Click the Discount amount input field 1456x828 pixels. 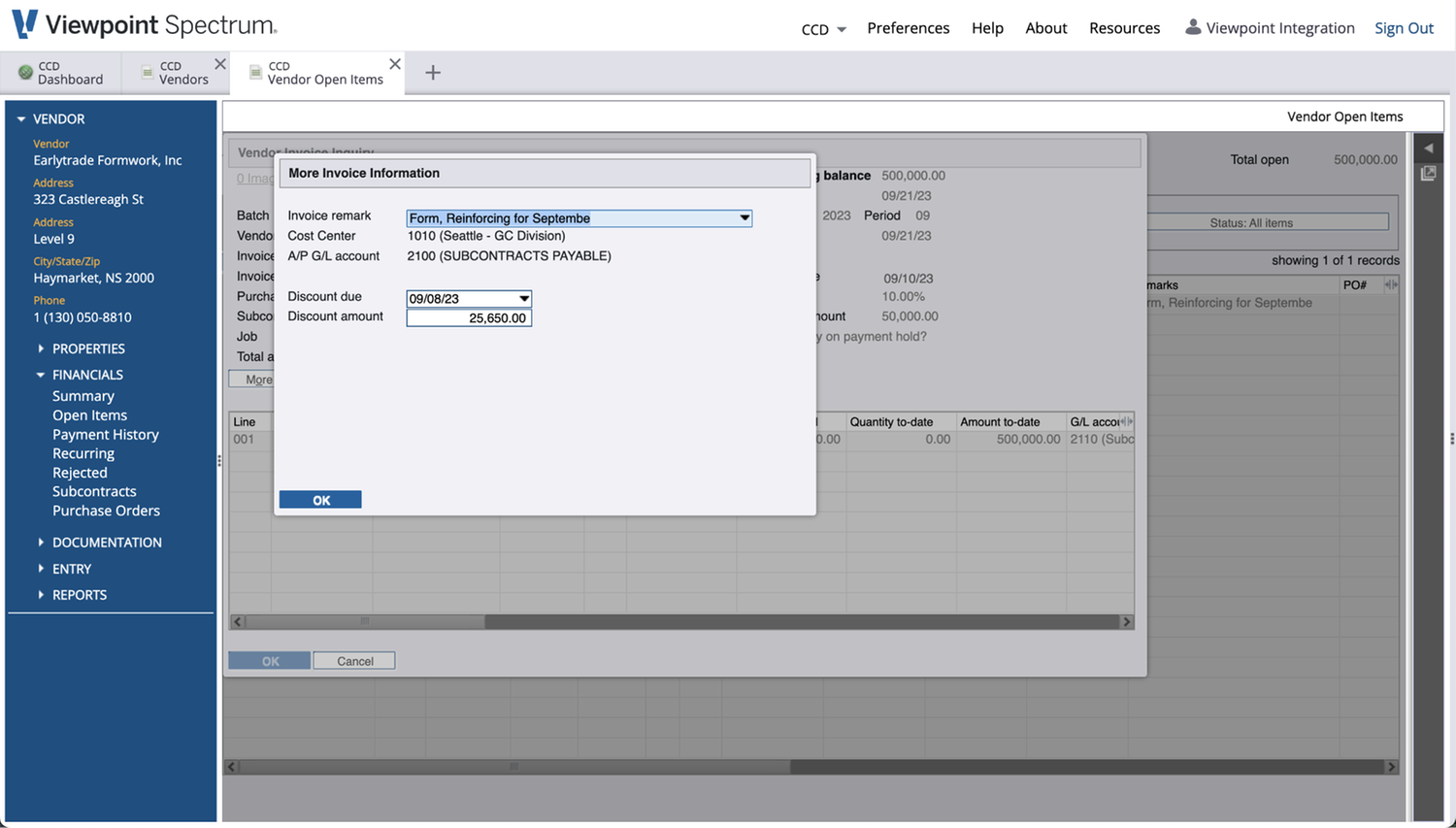point(469,318)
